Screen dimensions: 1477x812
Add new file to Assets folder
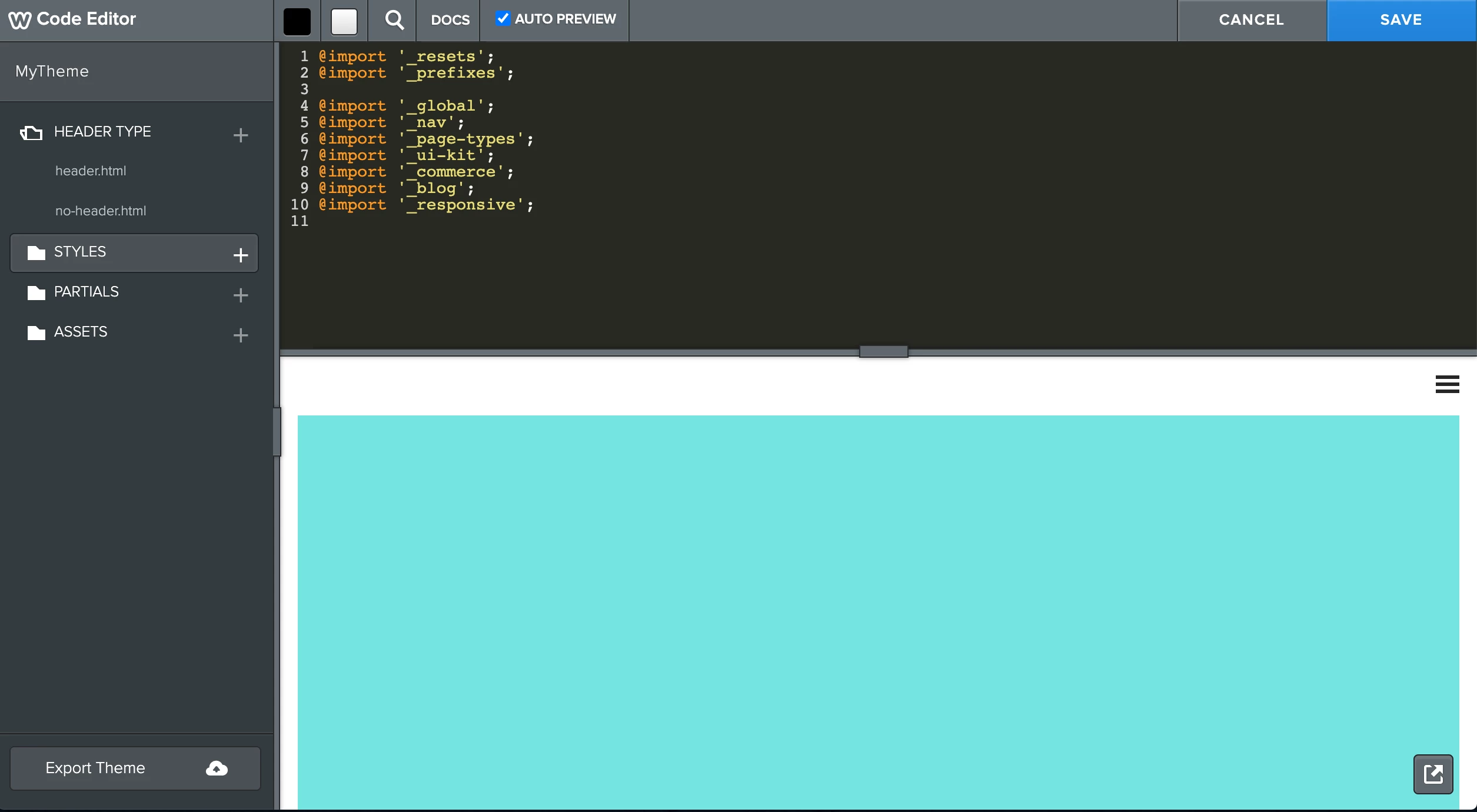click(x=240, y=335)
